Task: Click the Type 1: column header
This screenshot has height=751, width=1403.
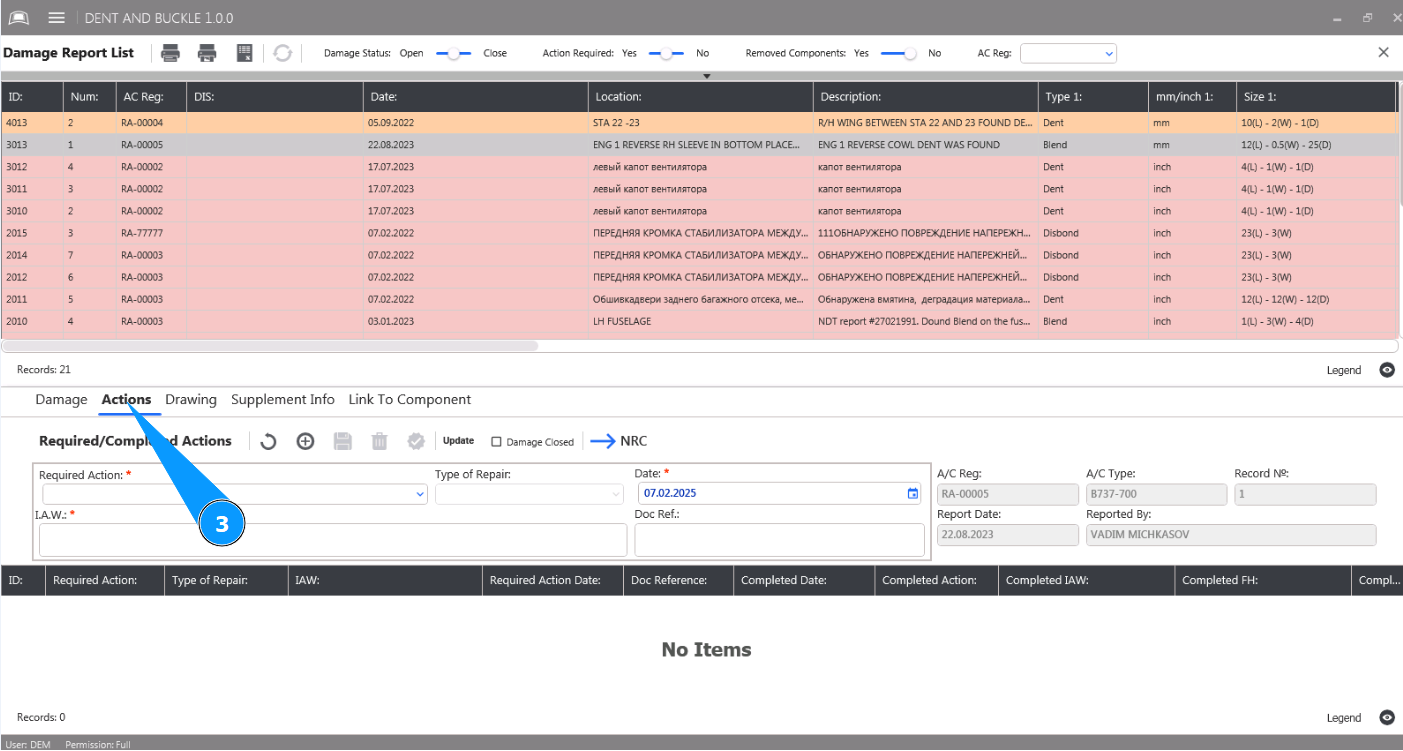Action: point(1093,97)
